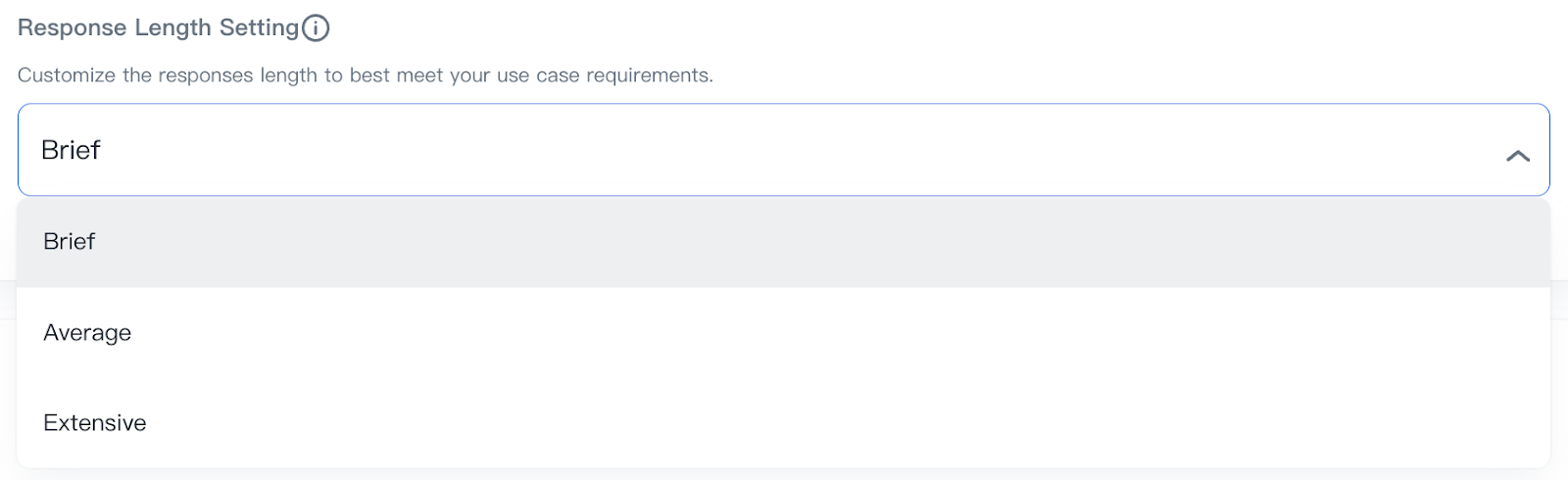
Task: Click the description text about customizing responses
Action: click(365, 75)
